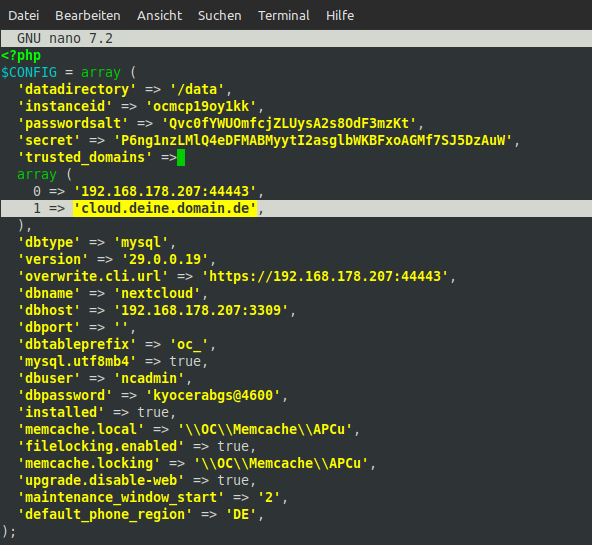
Task: Open the Datei menu
Action: click(x=23, y=15)
